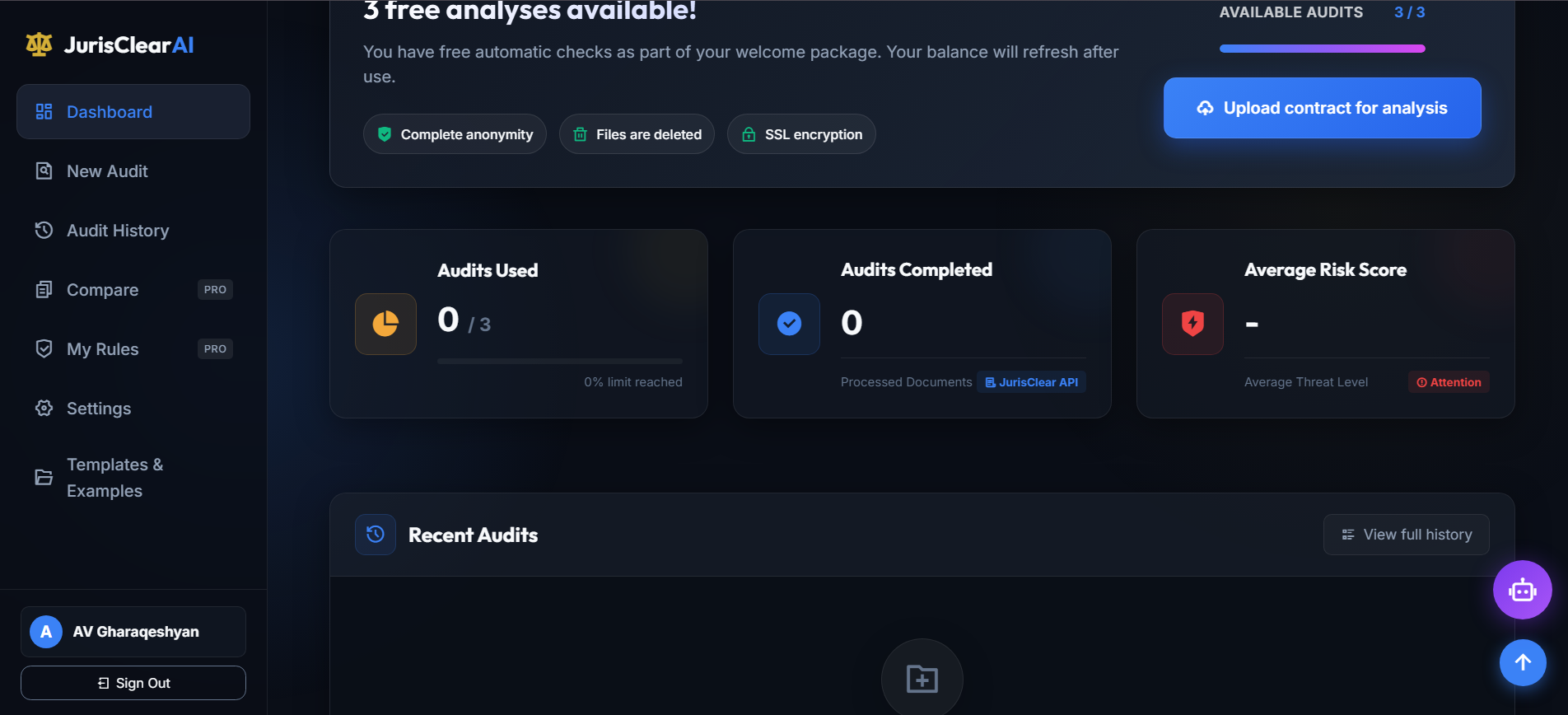Open the JurisClear API link
Screen dimensions: 1568x715
1031,382
